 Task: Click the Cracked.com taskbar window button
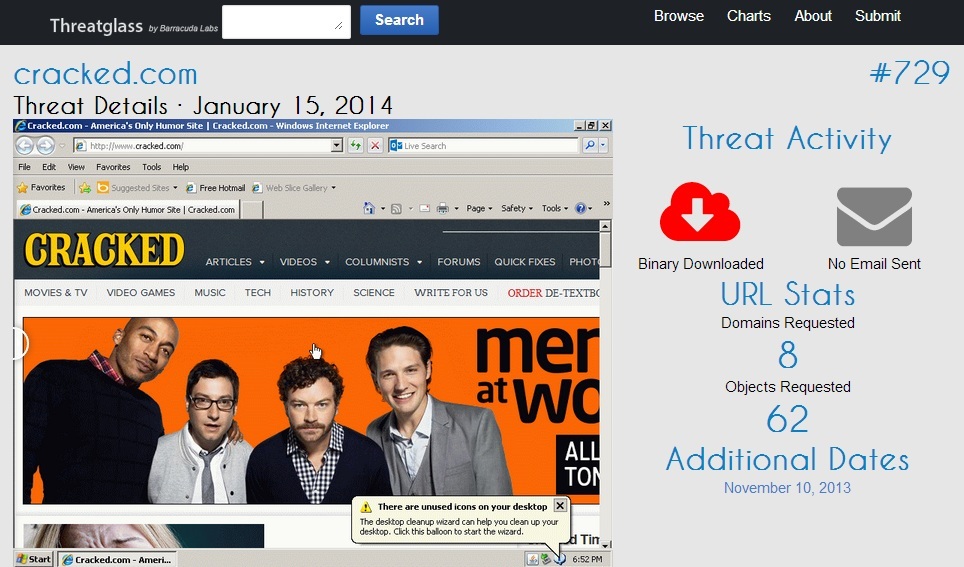117,560
